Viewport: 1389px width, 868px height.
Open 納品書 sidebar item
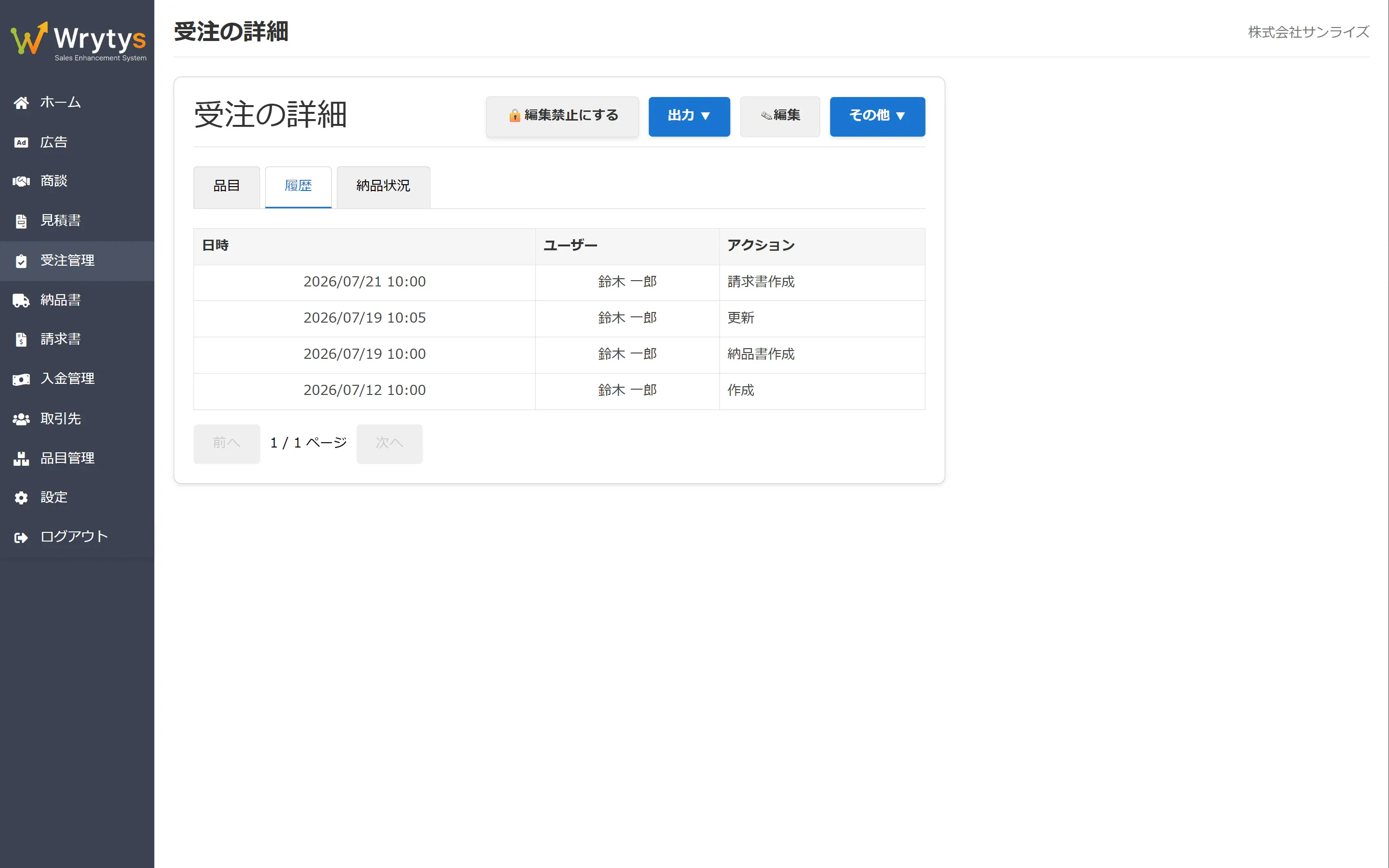click(x=77, y=299)
